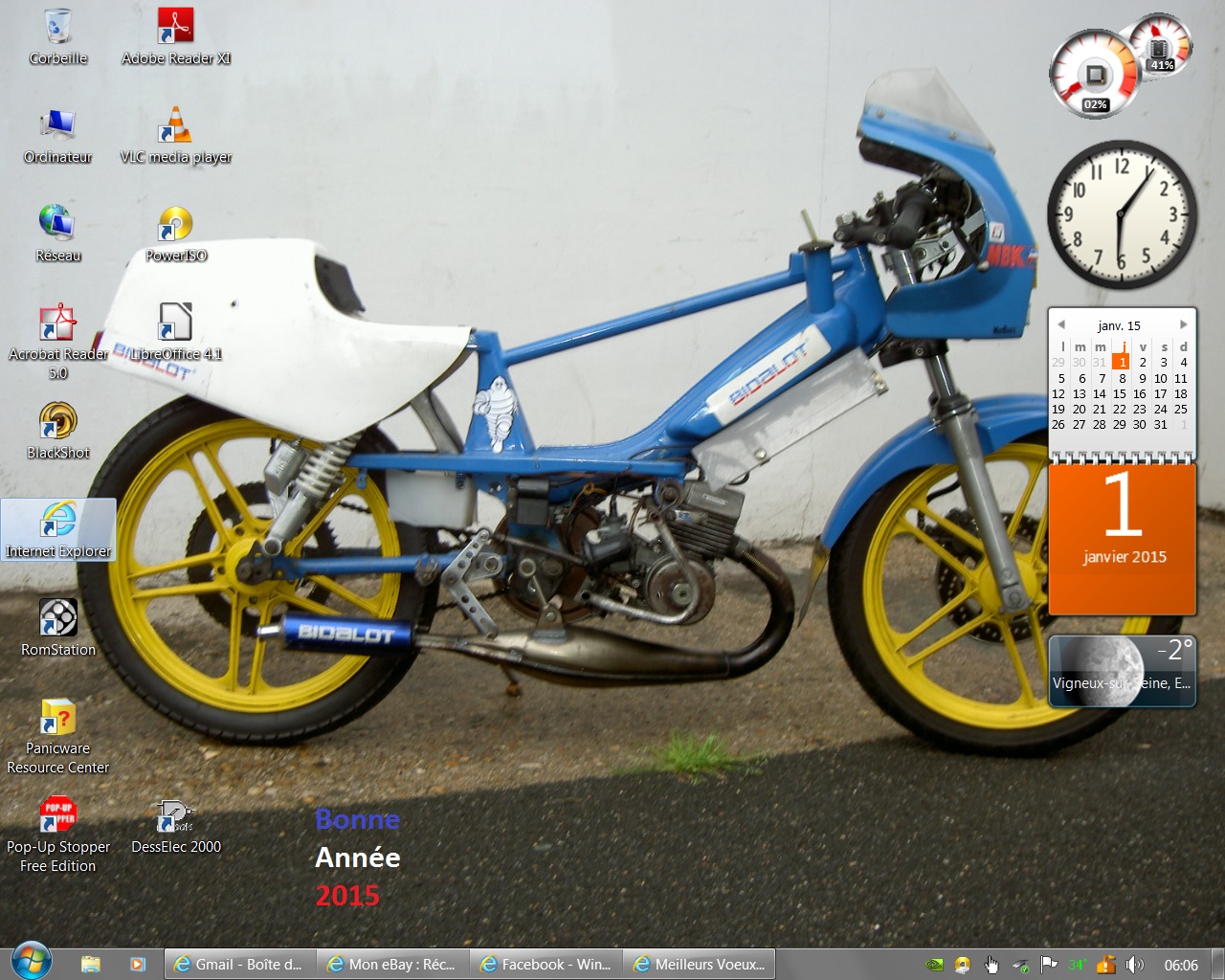Open the Corbeille recycle bin icon
Image resolution: width=1225 pixels, height=980 pixels.
58,36
